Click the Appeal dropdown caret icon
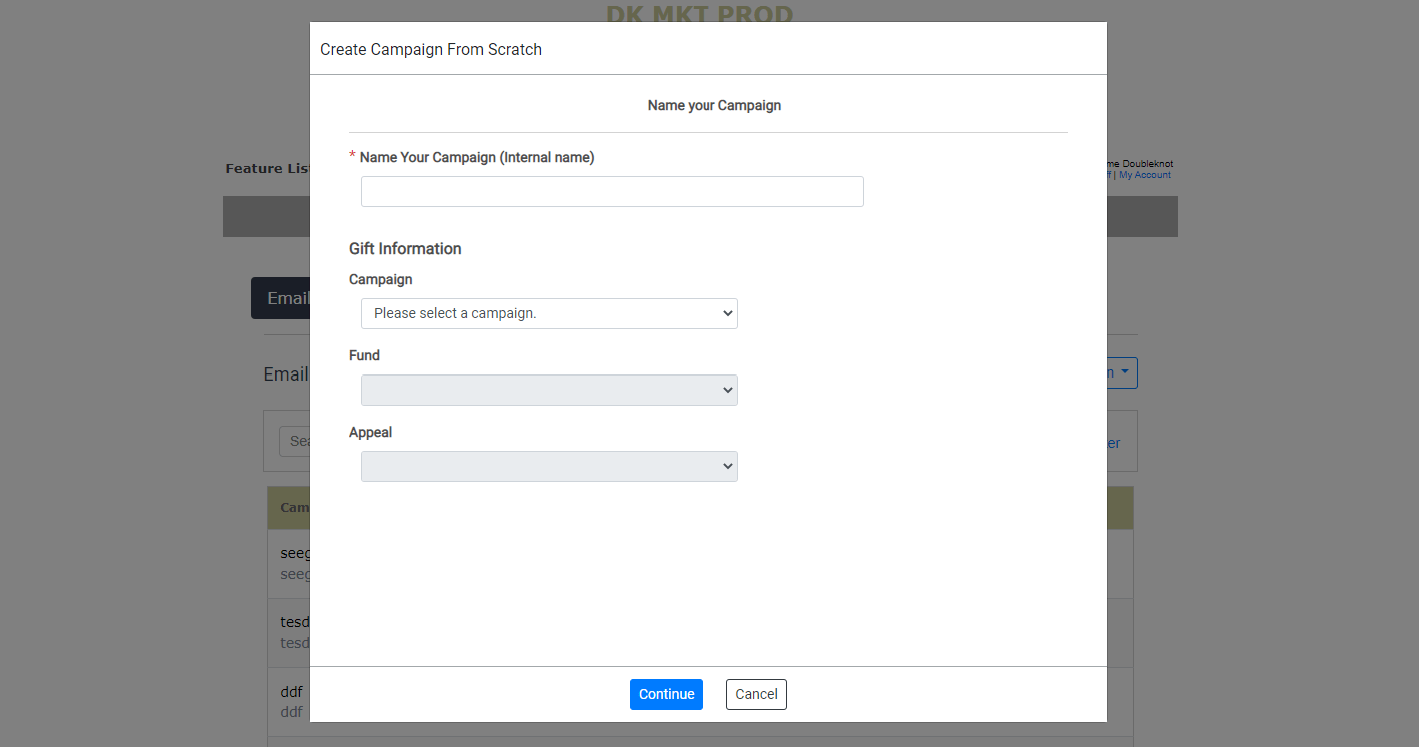 tap(727, 466)
